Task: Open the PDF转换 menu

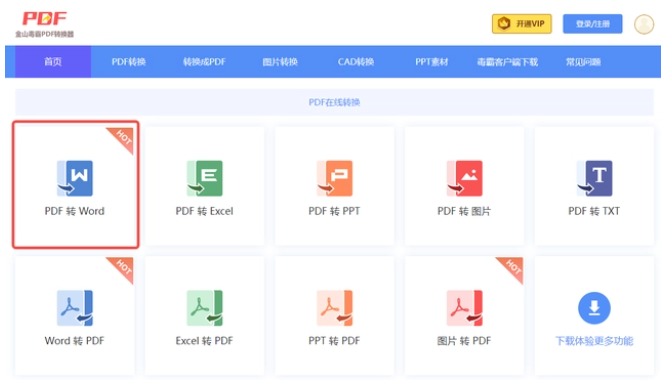Action: [129, 62]
